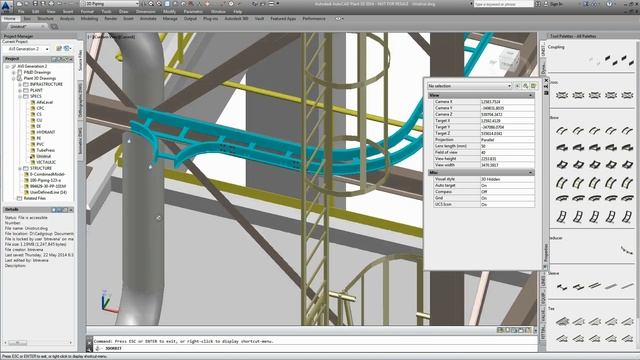Viewport: 640px width, 360px height.
Task: Click the last Coupling item in tool palette
Action: pyautogui.click(x=628, y=61)
